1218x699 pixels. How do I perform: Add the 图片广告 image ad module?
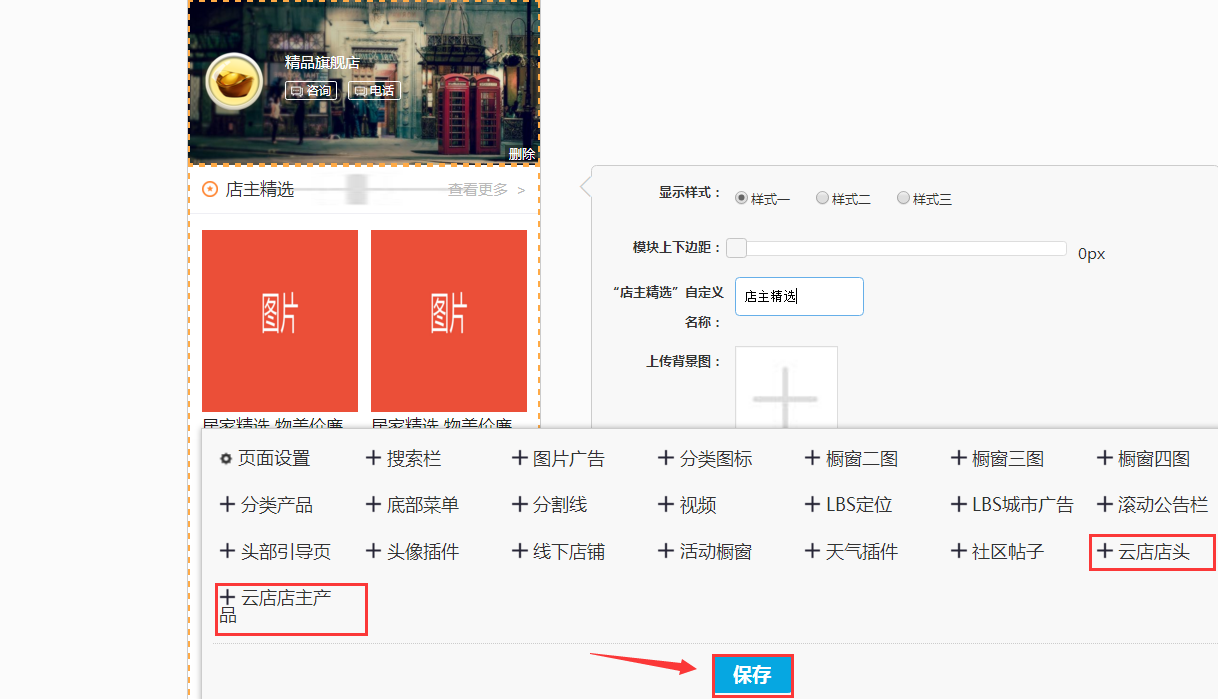click(558, 459)
